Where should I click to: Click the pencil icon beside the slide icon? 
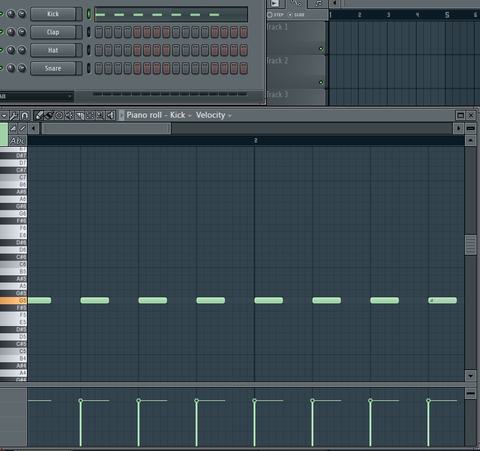click(22, 128)
